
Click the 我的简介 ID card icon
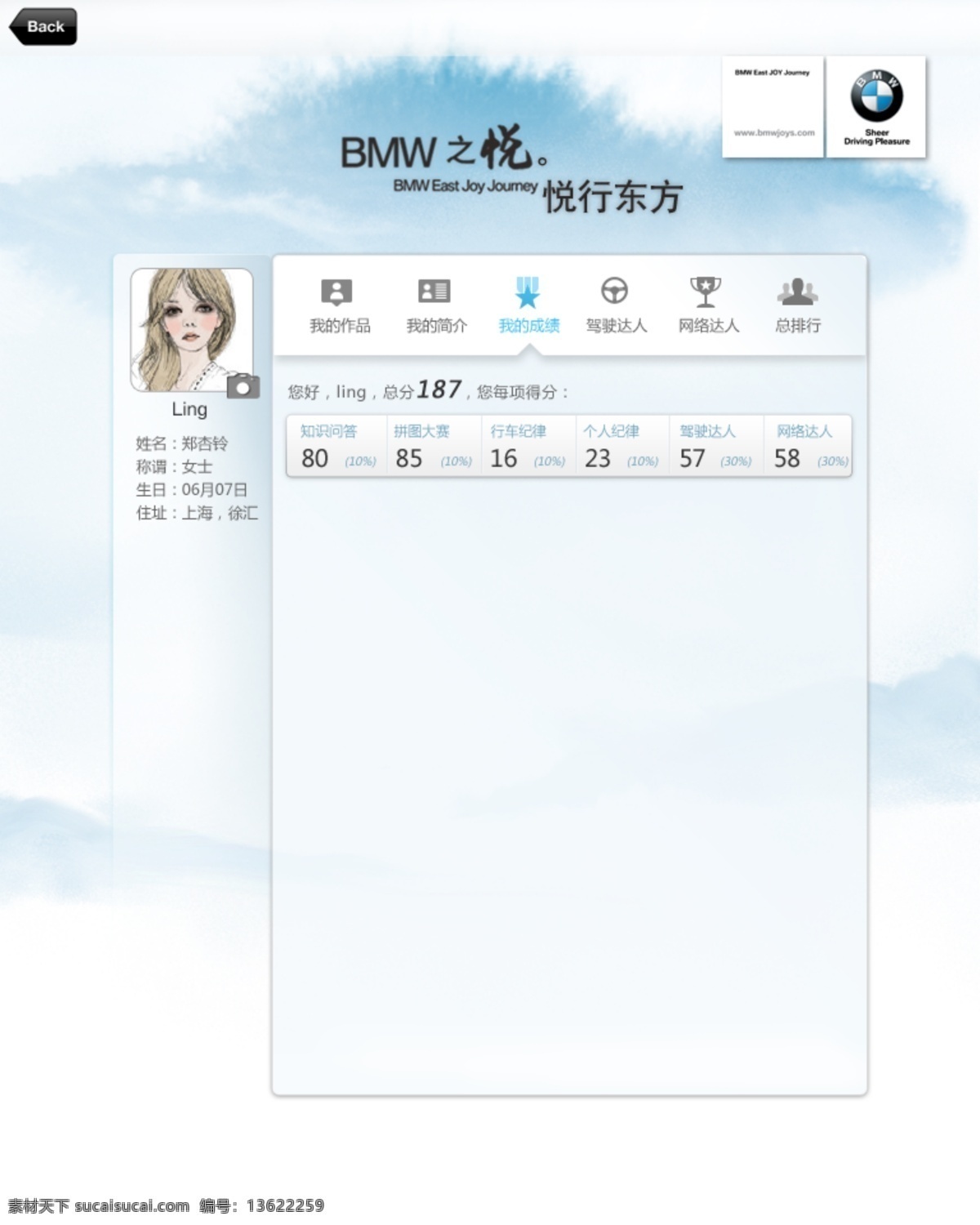pos(434,291)
